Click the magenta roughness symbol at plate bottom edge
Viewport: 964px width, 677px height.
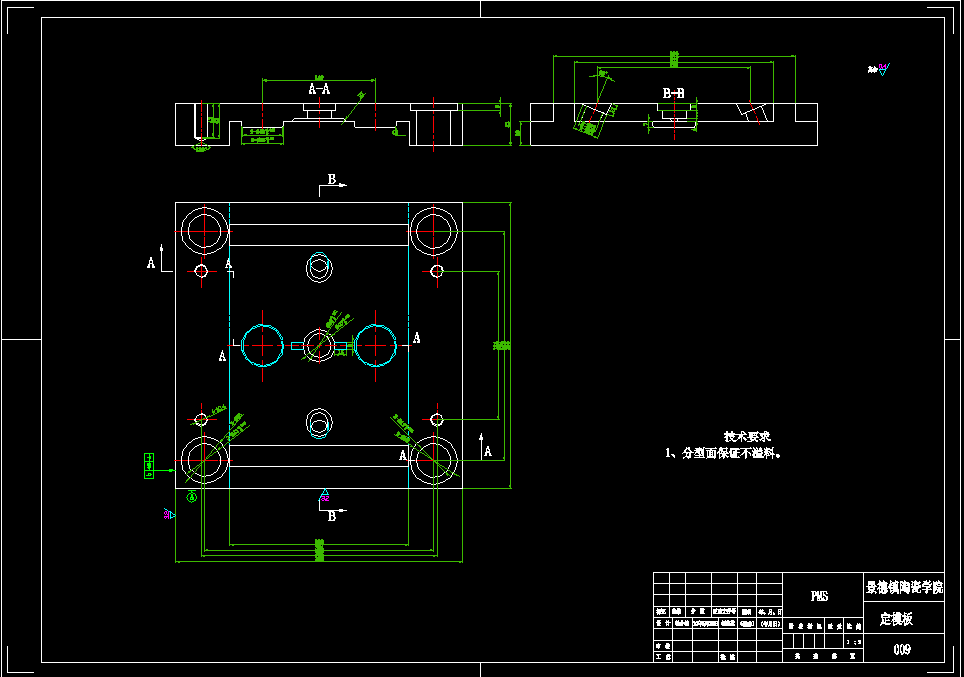point(324,495)
